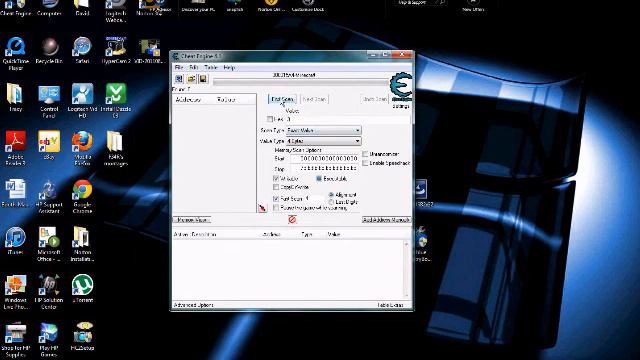This screenshot has width=640, height=360.
Task: Open QuickTime Player desktop icon
Action: 16,53
